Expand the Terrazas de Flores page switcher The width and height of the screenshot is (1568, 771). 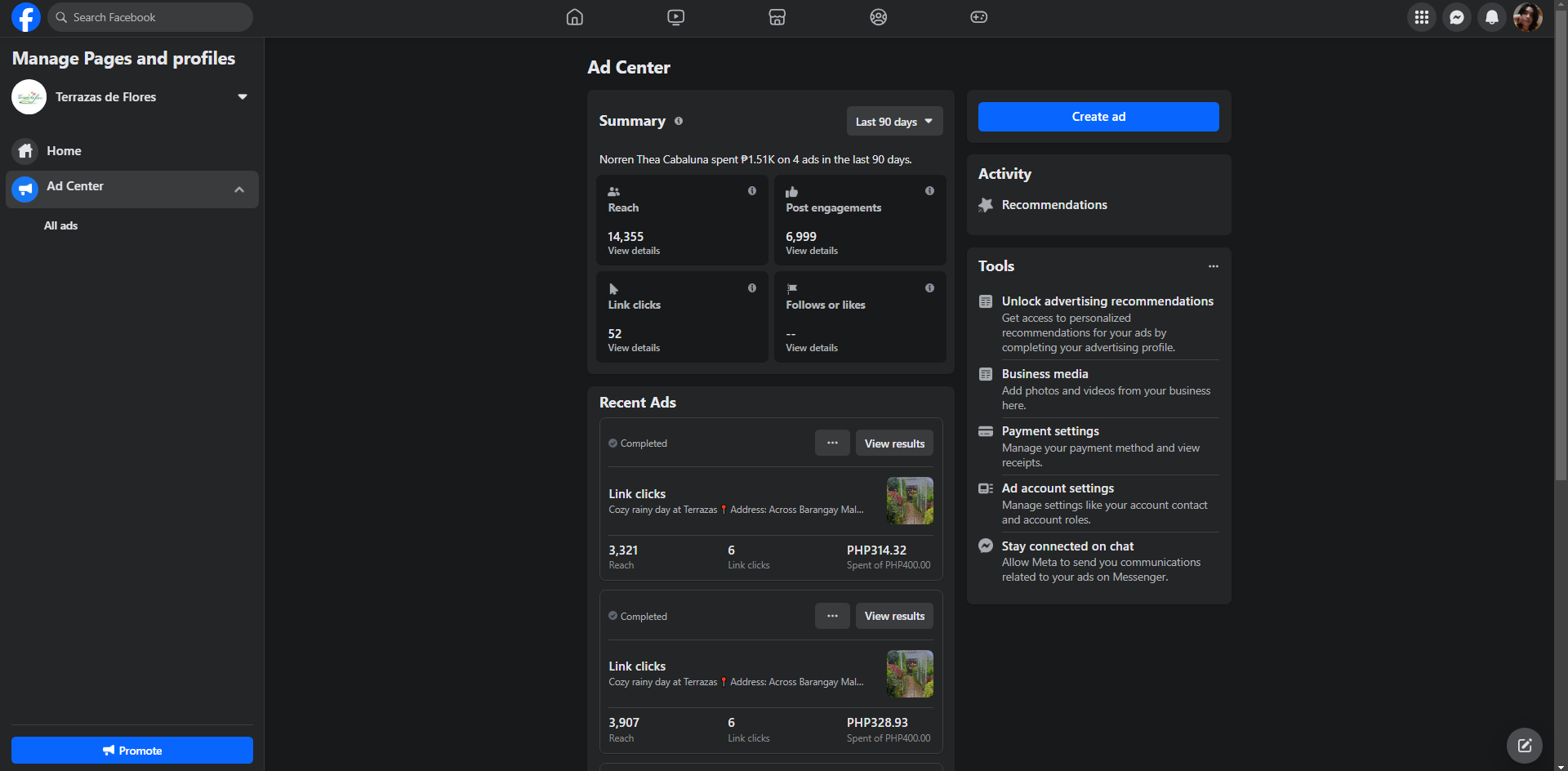pos(242,97)
